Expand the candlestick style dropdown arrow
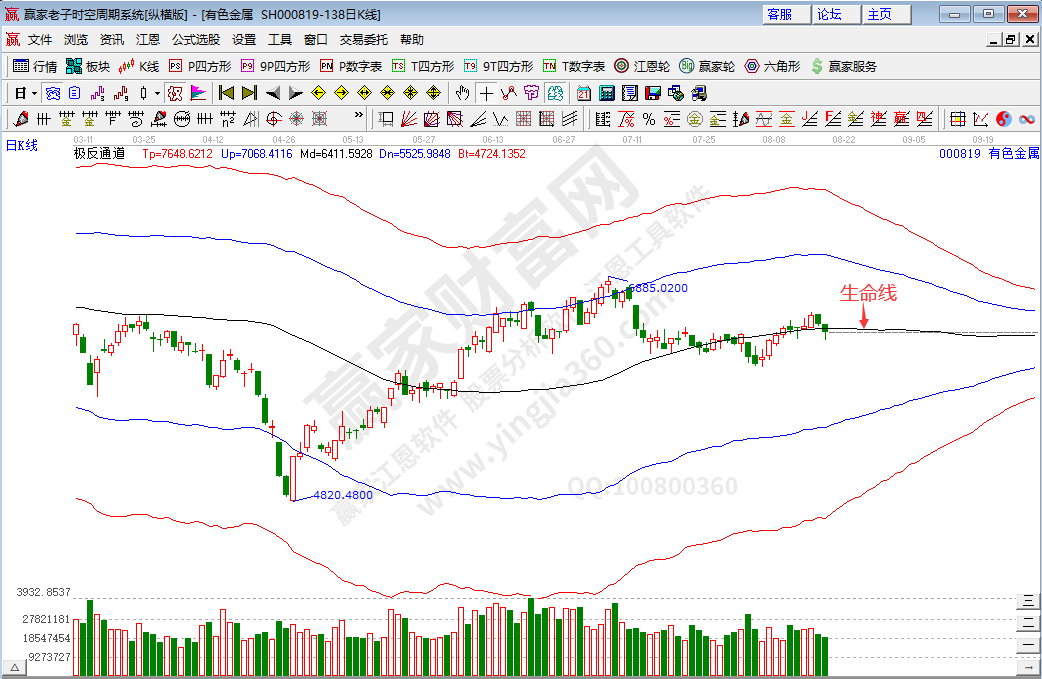 coord(157,93)
